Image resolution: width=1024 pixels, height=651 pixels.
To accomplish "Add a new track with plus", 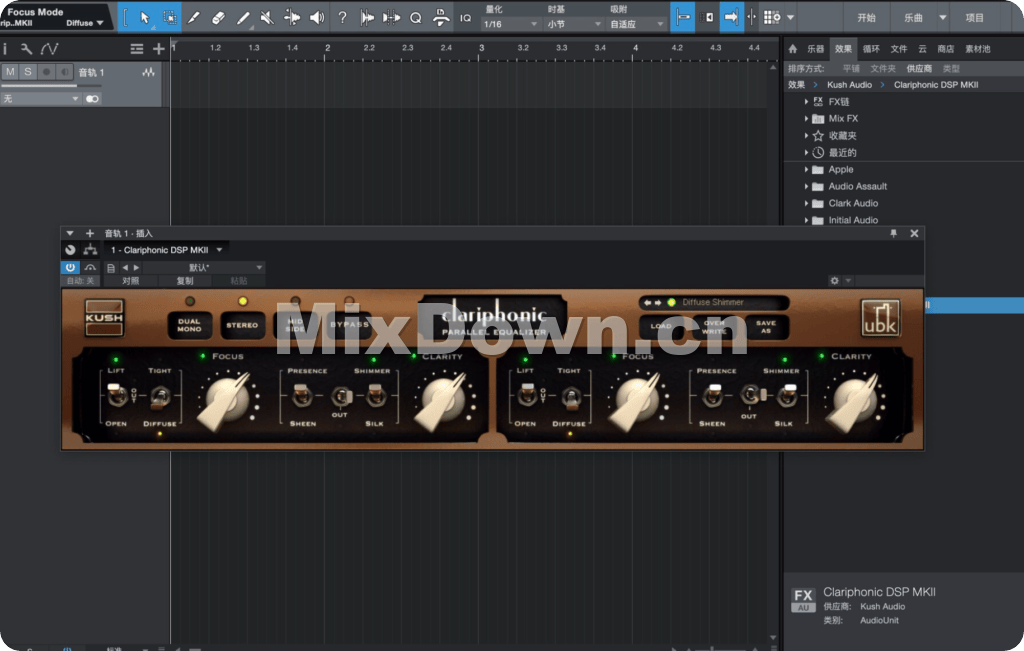I will pyautogui.click(x=159, y=49).
